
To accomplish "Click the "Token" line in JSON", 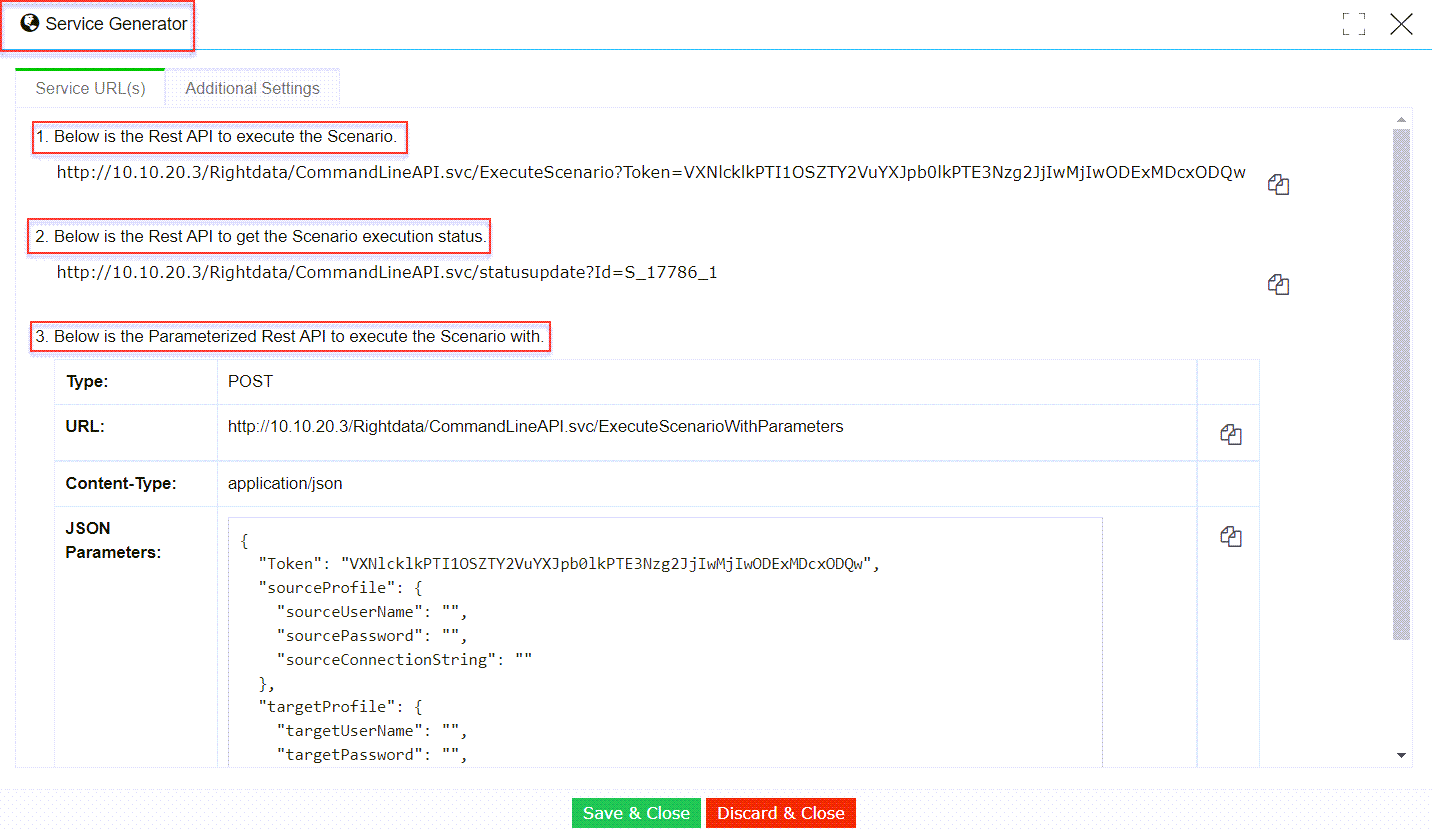I will (x=569, y=564).
